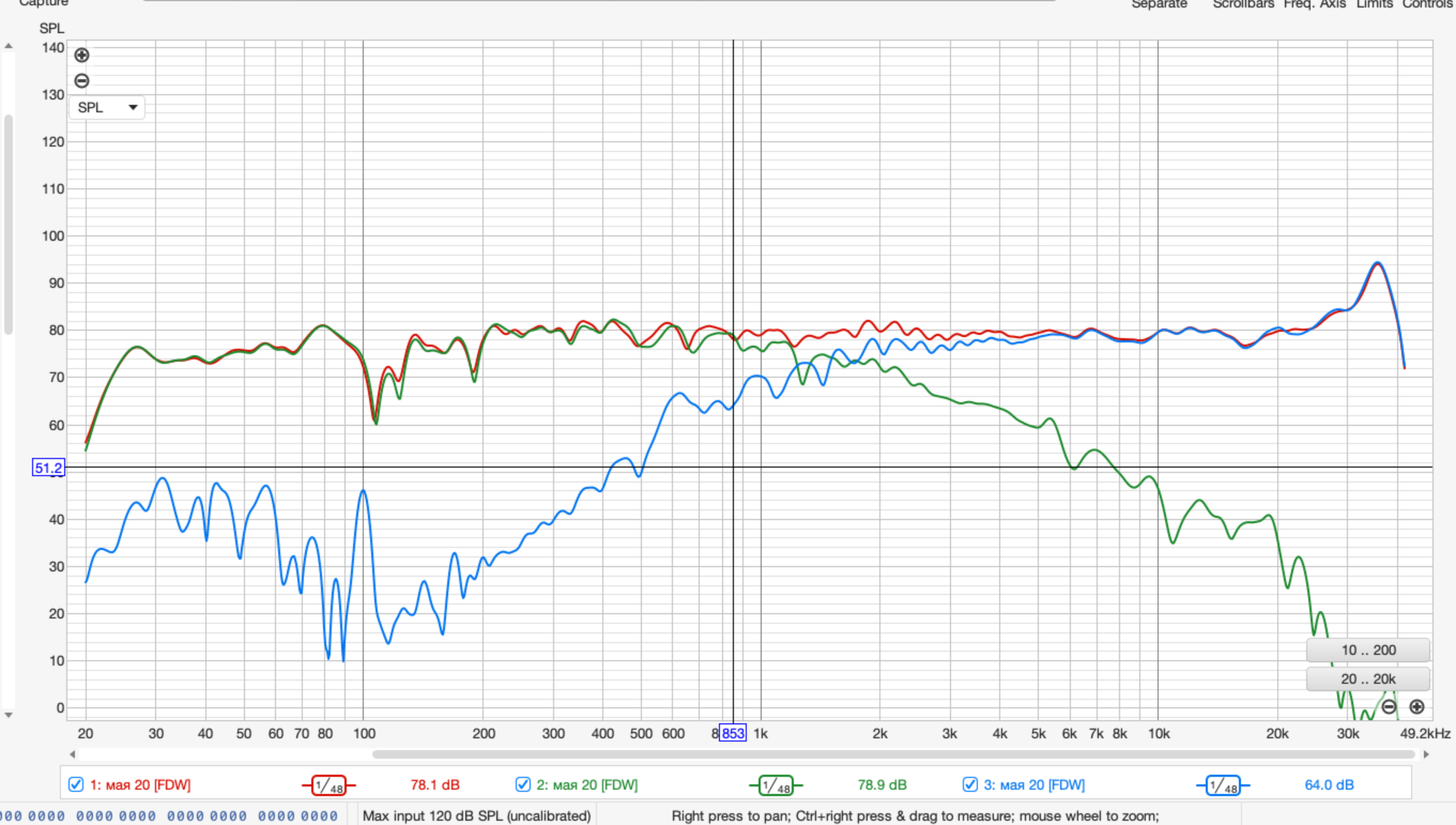Click the trace 2 value 78.9 dB
The width and height of the screenshot is (1456, 825).
tap(882, 785)
